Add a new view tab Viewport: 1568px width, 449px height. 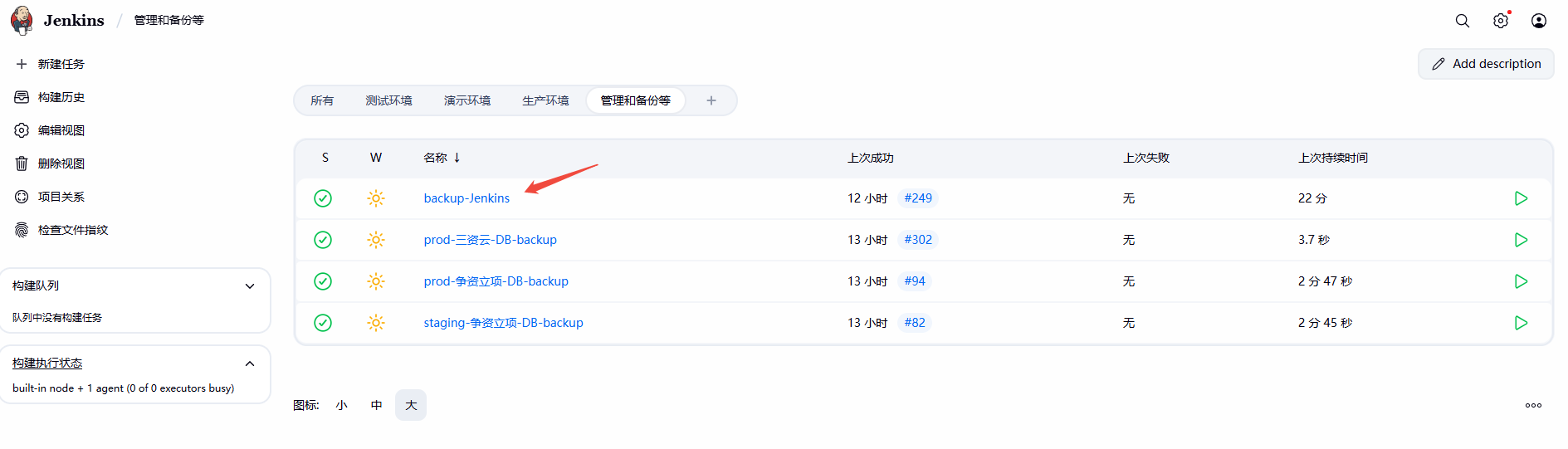coord(711,100)
